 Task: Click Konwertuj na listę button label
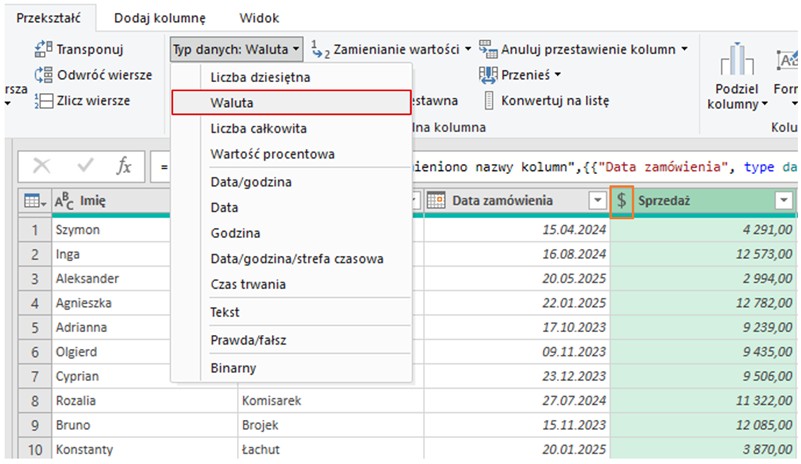pos(555,101)
